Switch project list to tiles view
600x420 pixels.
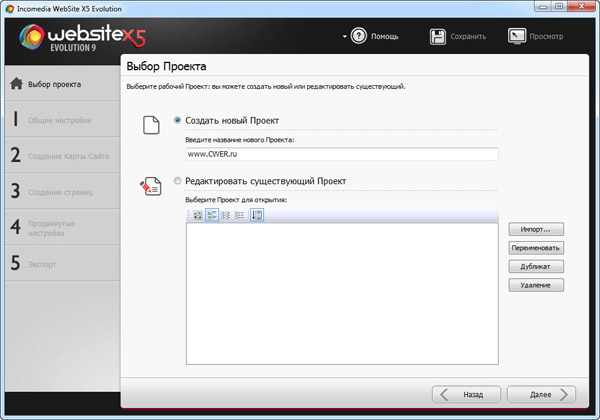point(212,215)
